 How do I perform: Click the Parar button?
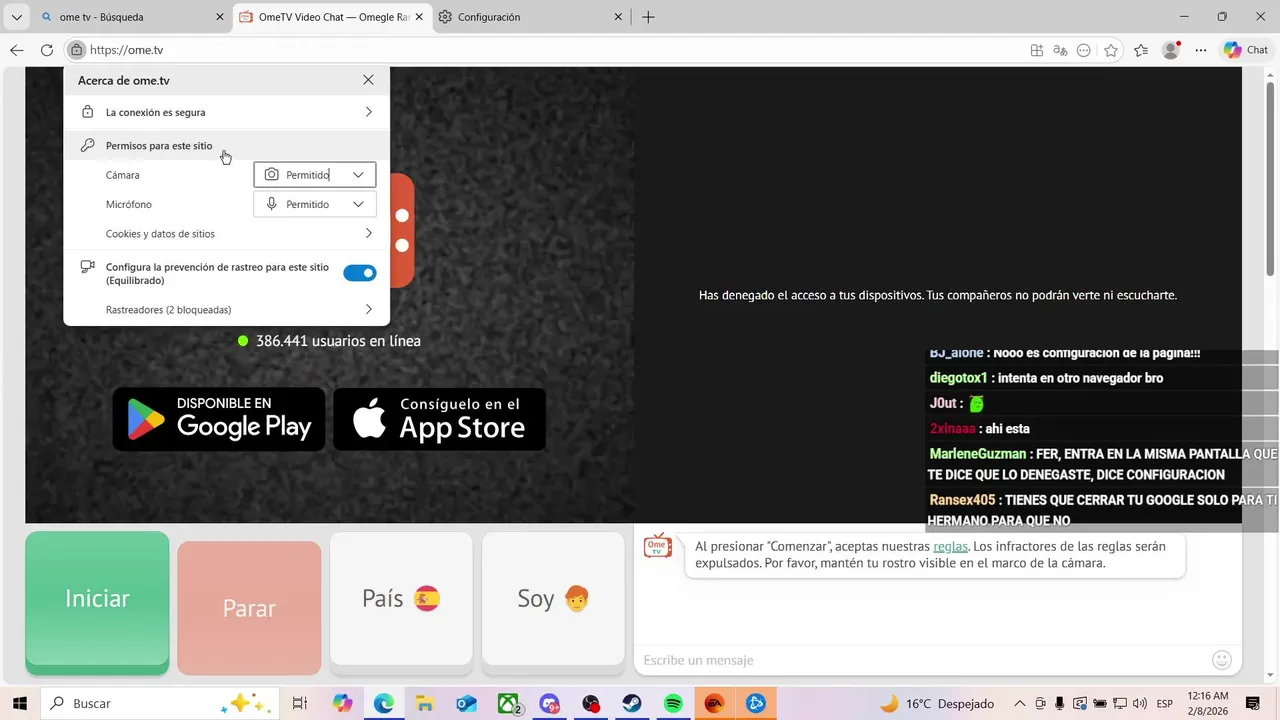point(249,607)
